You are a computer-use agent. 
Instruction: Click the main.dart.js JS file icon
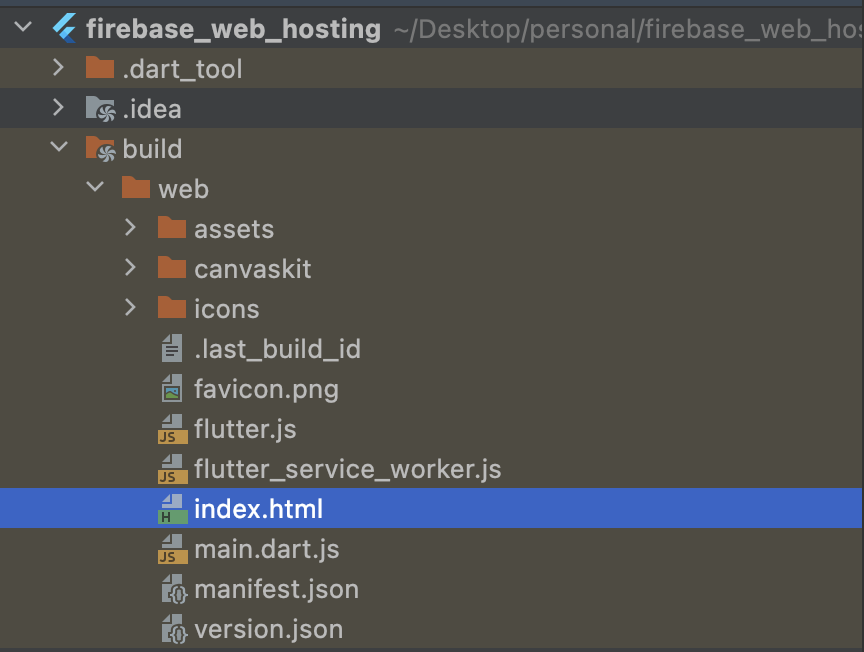coord(172,549)
